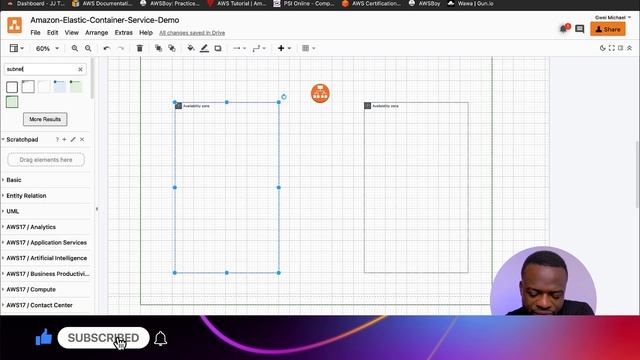Open the user account name dropdown

click(x=613, y=17)
